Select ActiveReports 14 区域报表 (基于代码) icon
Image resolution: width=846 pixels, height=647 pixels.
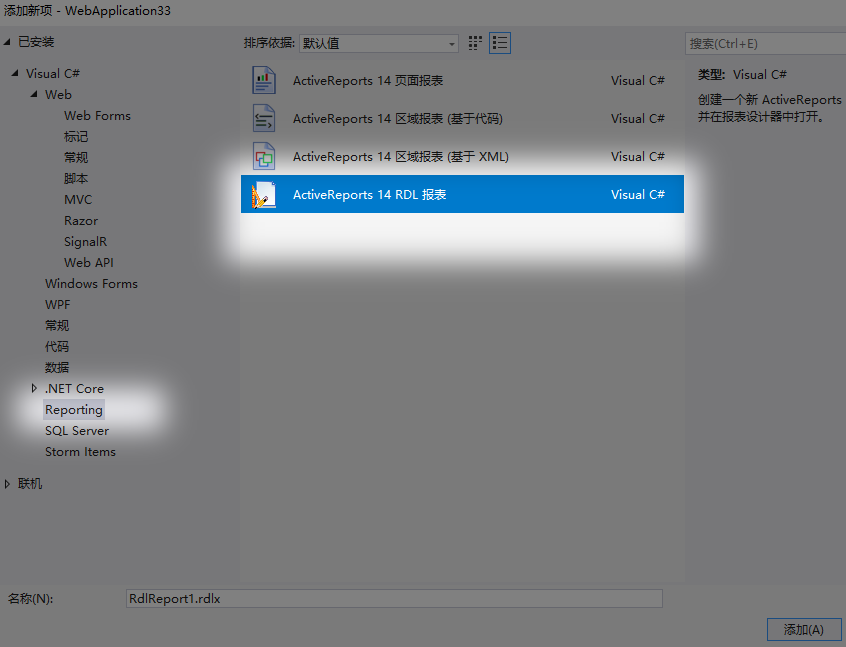pyautogui.click(x=264, y=118)
